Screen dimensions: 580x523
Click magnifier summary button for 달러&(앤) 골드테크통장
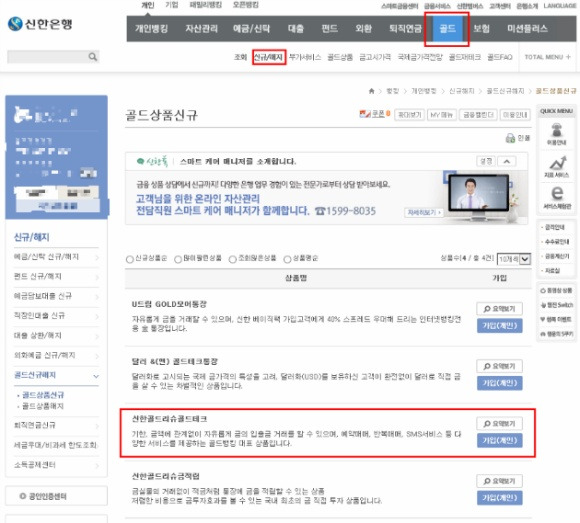tap(500, 366)
